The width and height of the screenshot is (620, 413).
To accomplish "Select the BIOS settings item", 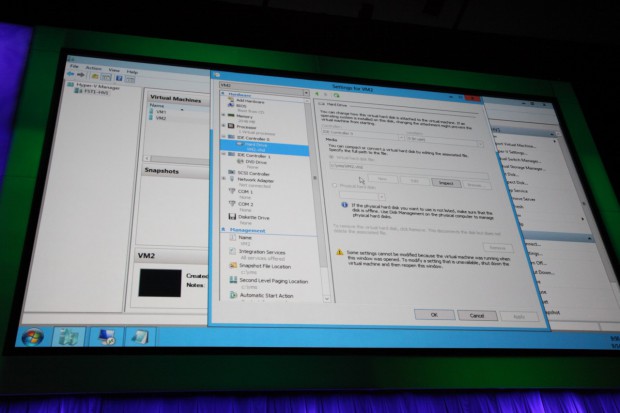I will (x=245, y=108).
